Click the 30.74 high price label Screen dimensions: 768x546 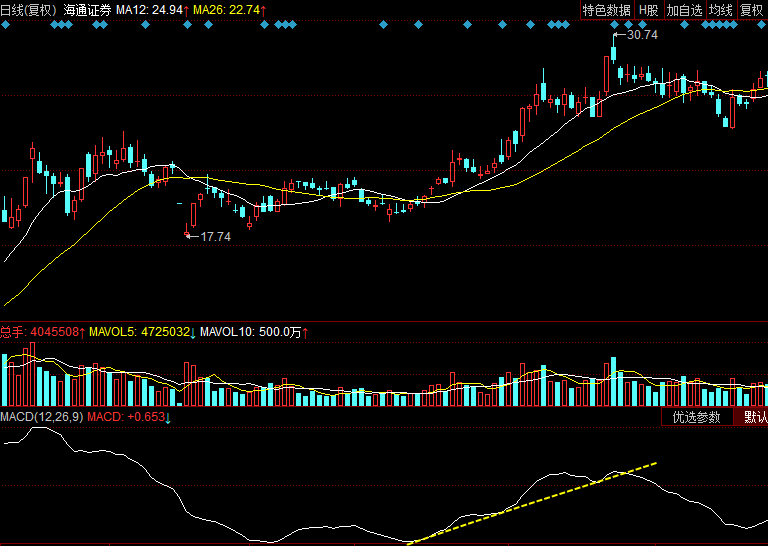tap(642, 35)
